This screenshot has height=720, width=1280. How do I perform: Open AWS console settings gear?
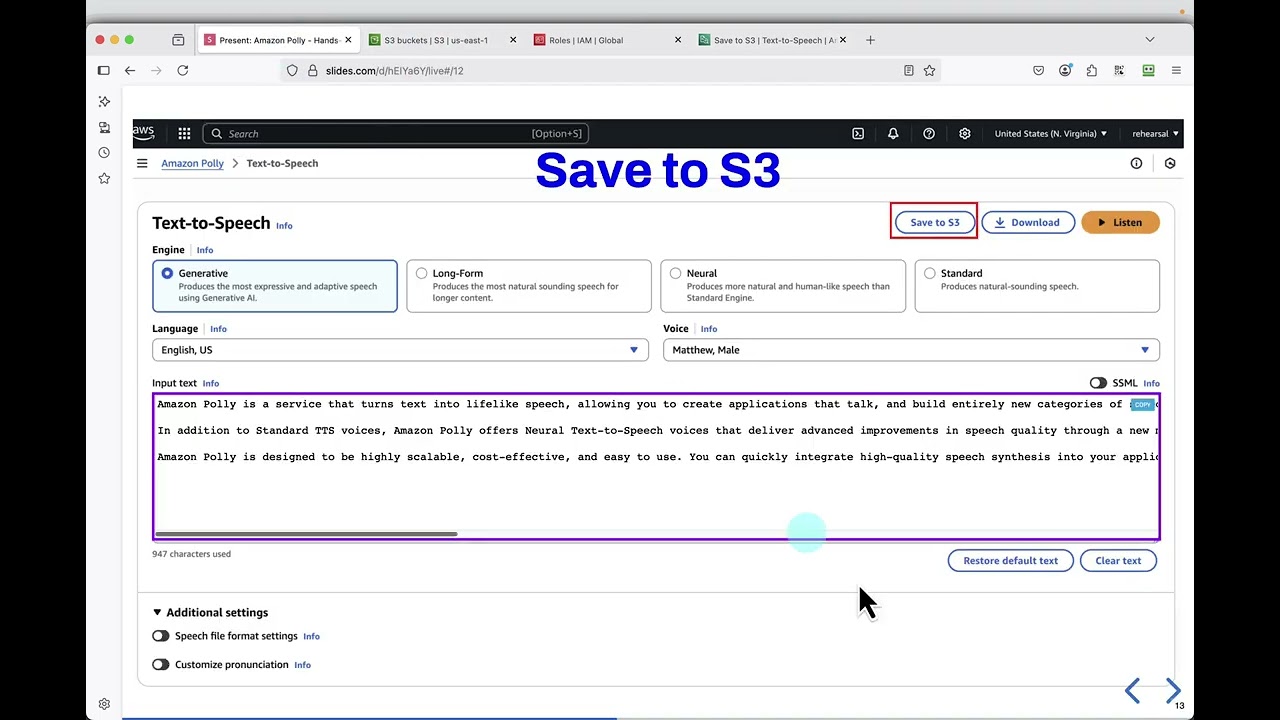point(965,133)
